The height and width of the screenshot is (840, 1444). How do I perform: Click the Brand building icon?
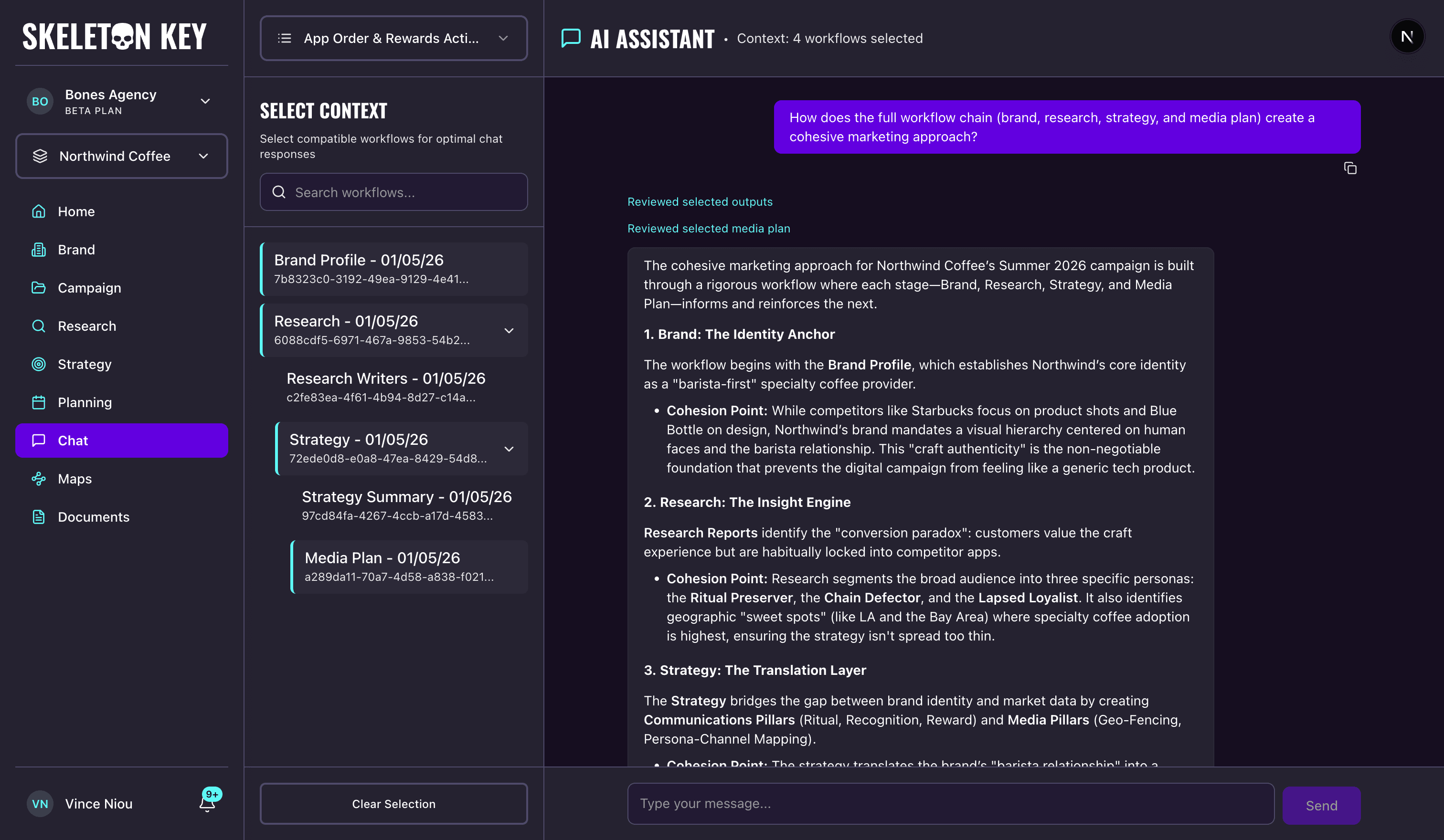38,250
